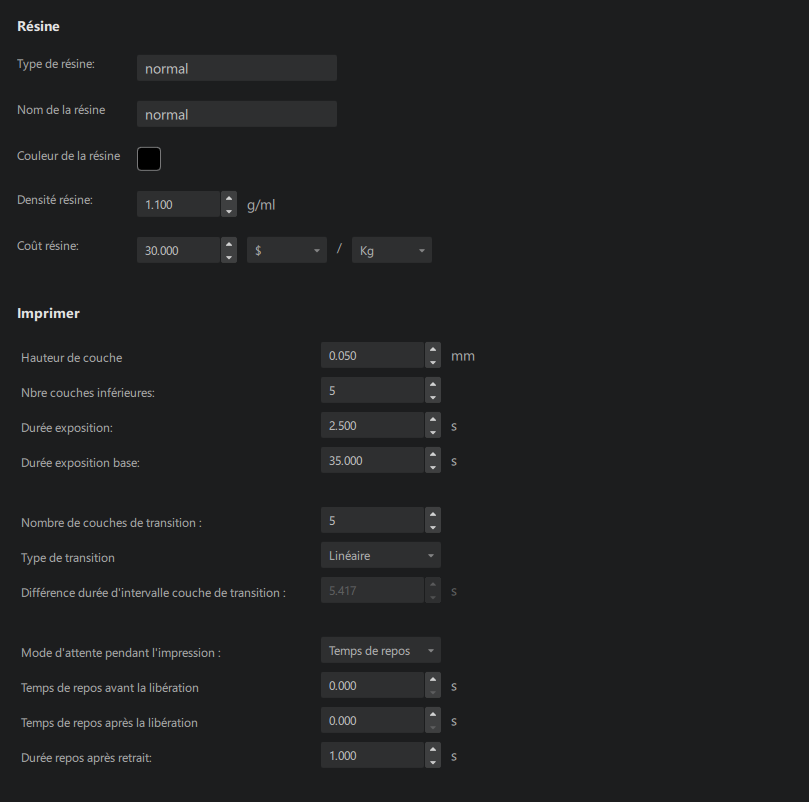
Task: Decrease Durée exposition value
Action: point(433,432)
